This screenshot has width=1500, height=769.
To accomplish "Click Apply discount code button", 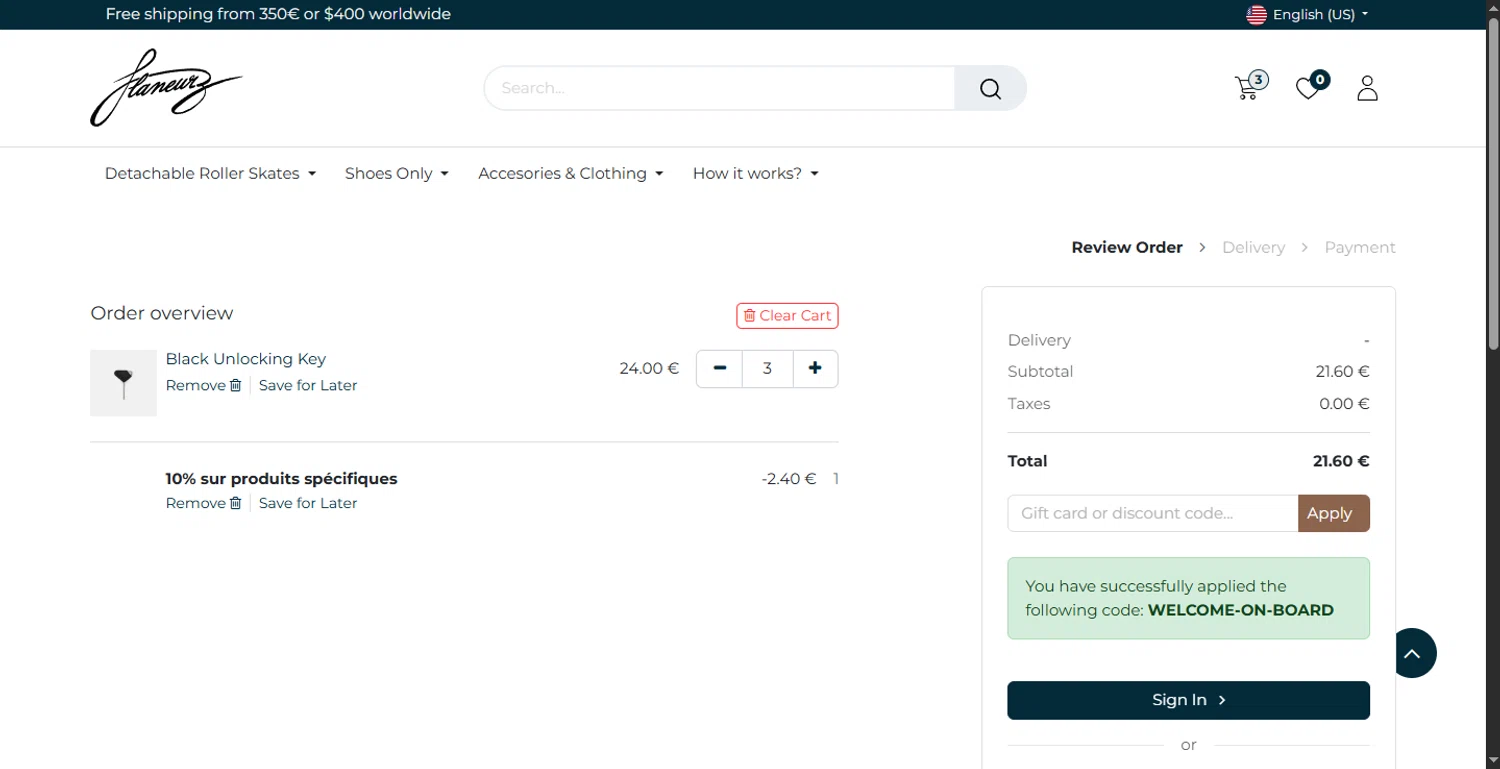I will (x=1333, y=513).
